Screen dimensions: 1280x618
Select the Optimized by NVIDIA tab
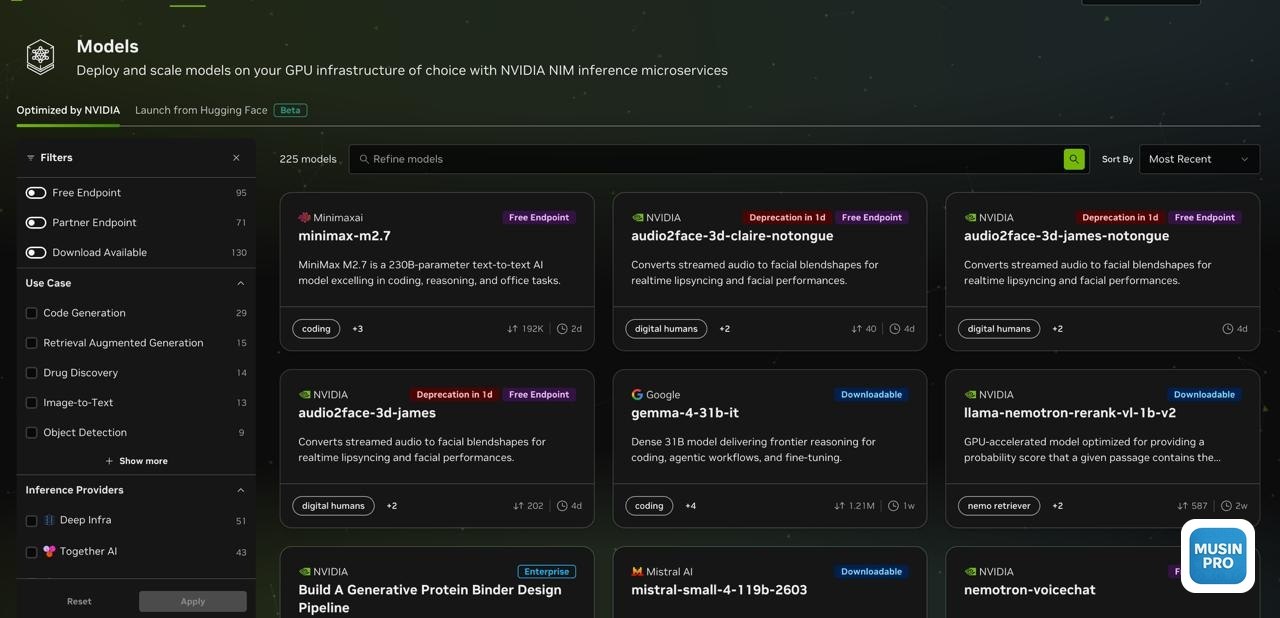(68, 110)
